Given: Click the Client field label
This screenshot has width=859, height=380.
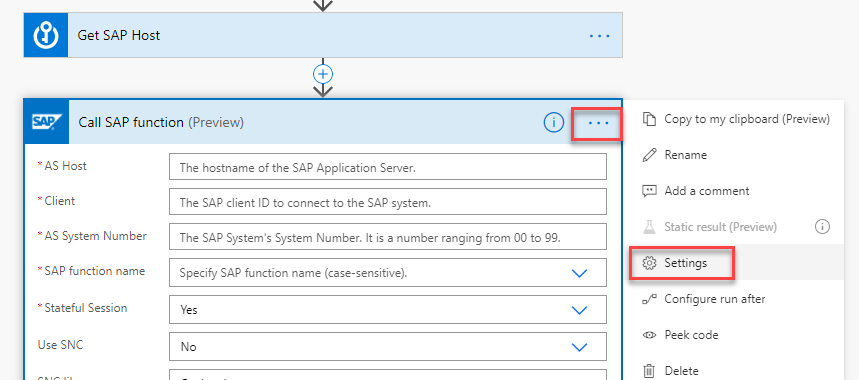Looking at the screenshot, I should tap(60, 201).
